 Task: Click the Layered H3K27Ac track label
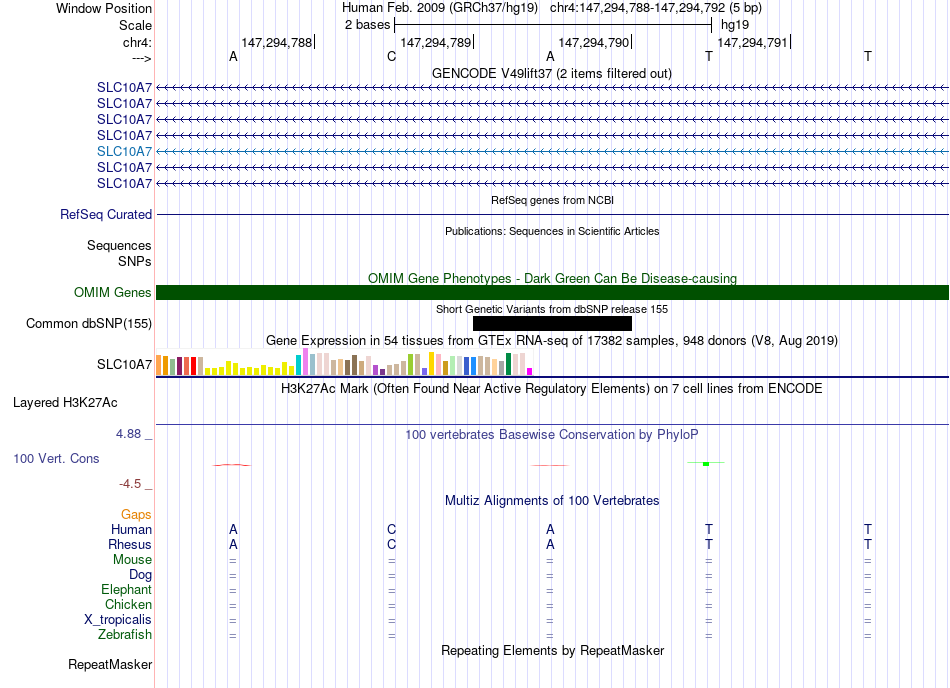(65, 403)
